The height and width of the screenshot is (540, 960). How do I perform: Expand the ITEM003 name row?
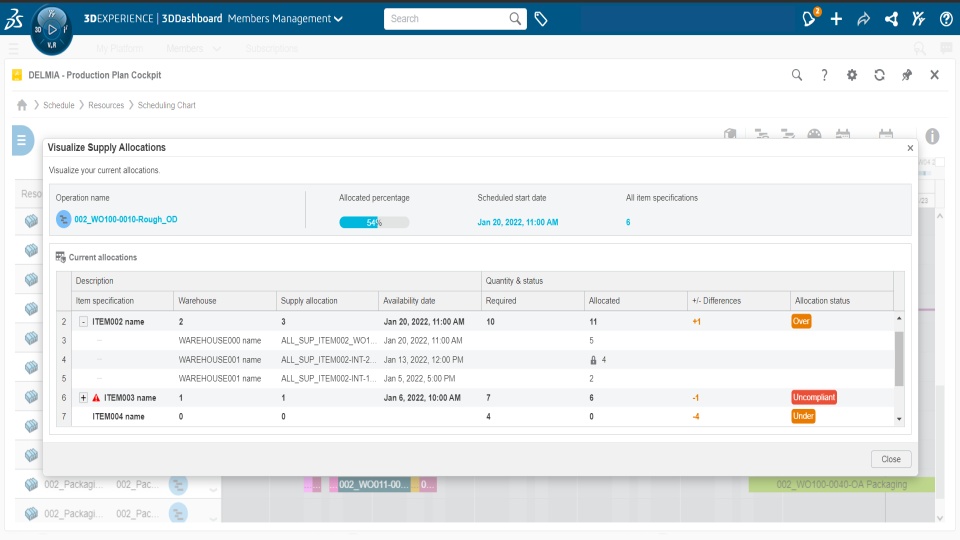pos(83,397)
